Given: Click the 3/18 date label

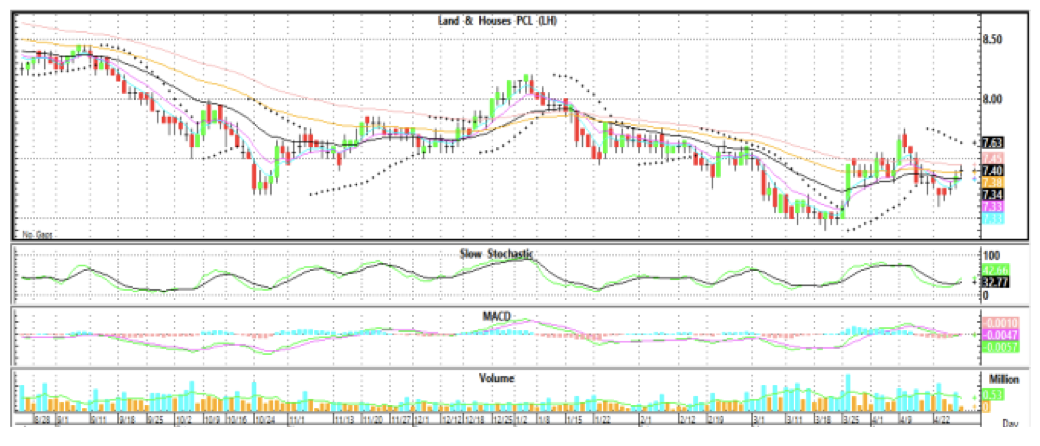Looking at the screenshot, I should coord(824,419).
